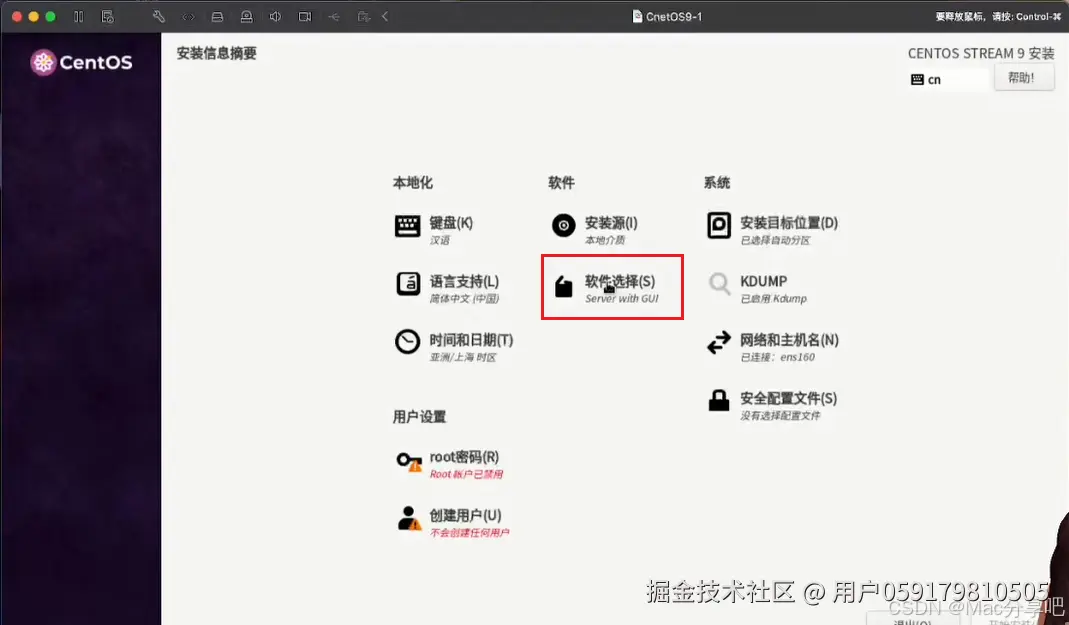Open 网络和主机名 network settings

[718, 344]
